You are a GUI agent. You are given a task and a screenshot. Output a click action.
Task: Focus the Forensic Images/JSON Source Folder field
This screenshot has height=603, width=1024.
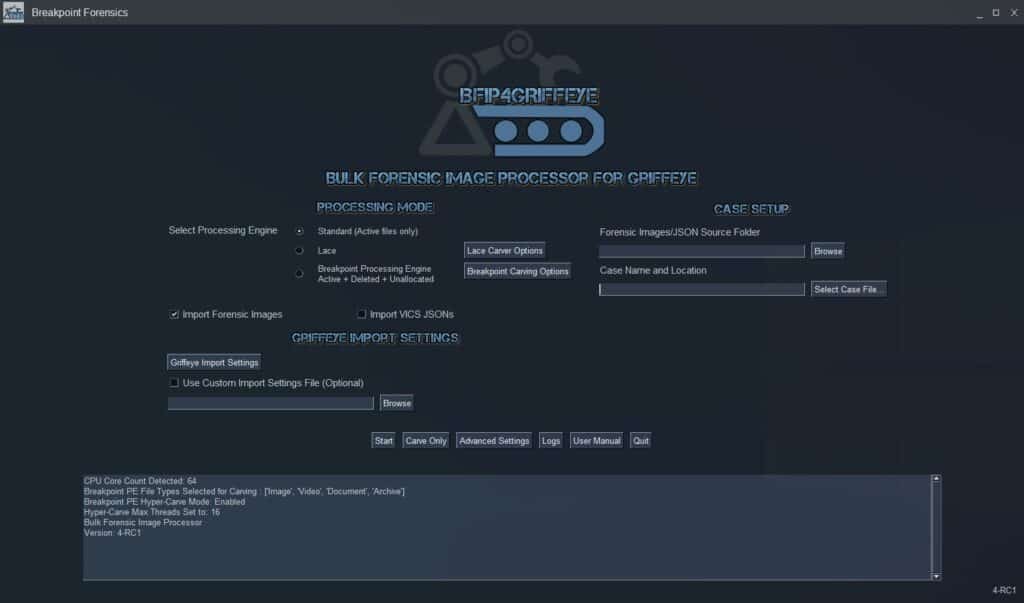[702, 252]
